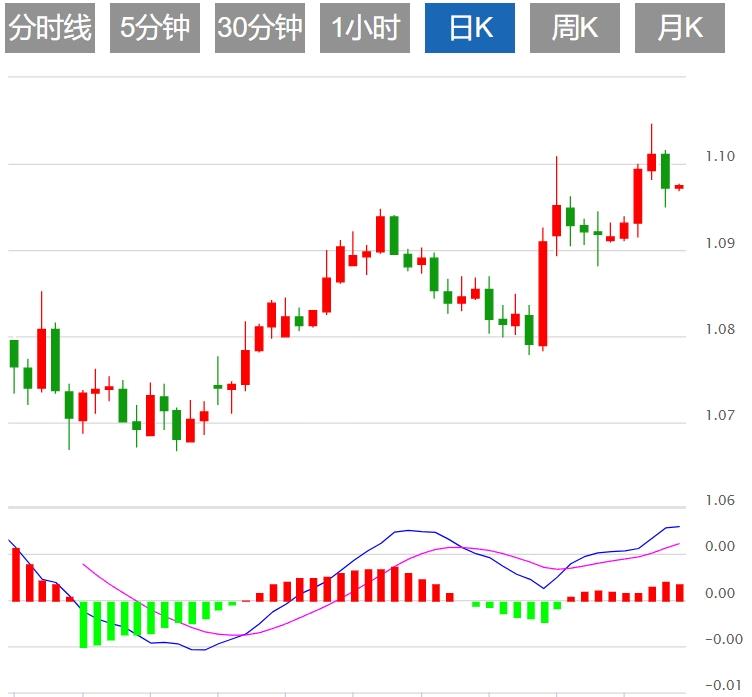This screenshot has height=697, width=752.
Task: Open the 30分钟 interval tab
Action: (259, 28)
